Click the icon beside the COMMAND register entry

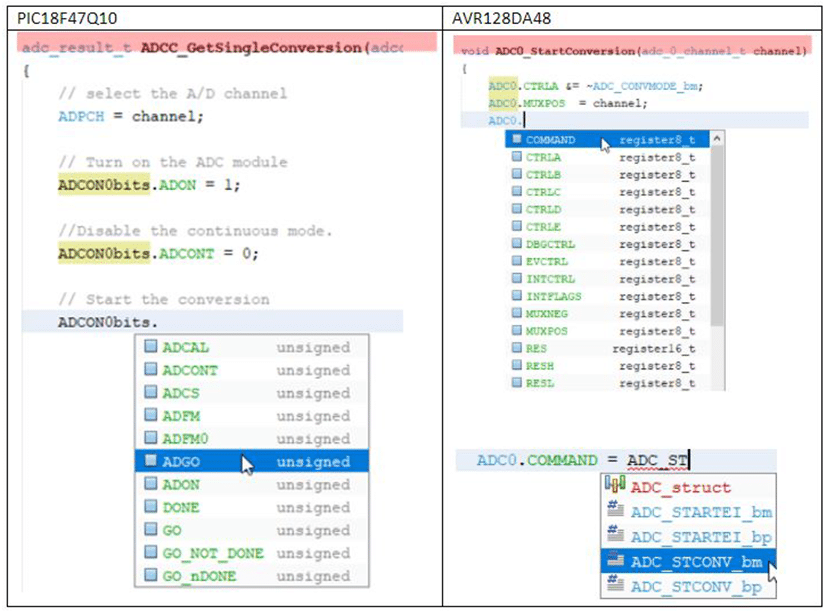point(516,140)
